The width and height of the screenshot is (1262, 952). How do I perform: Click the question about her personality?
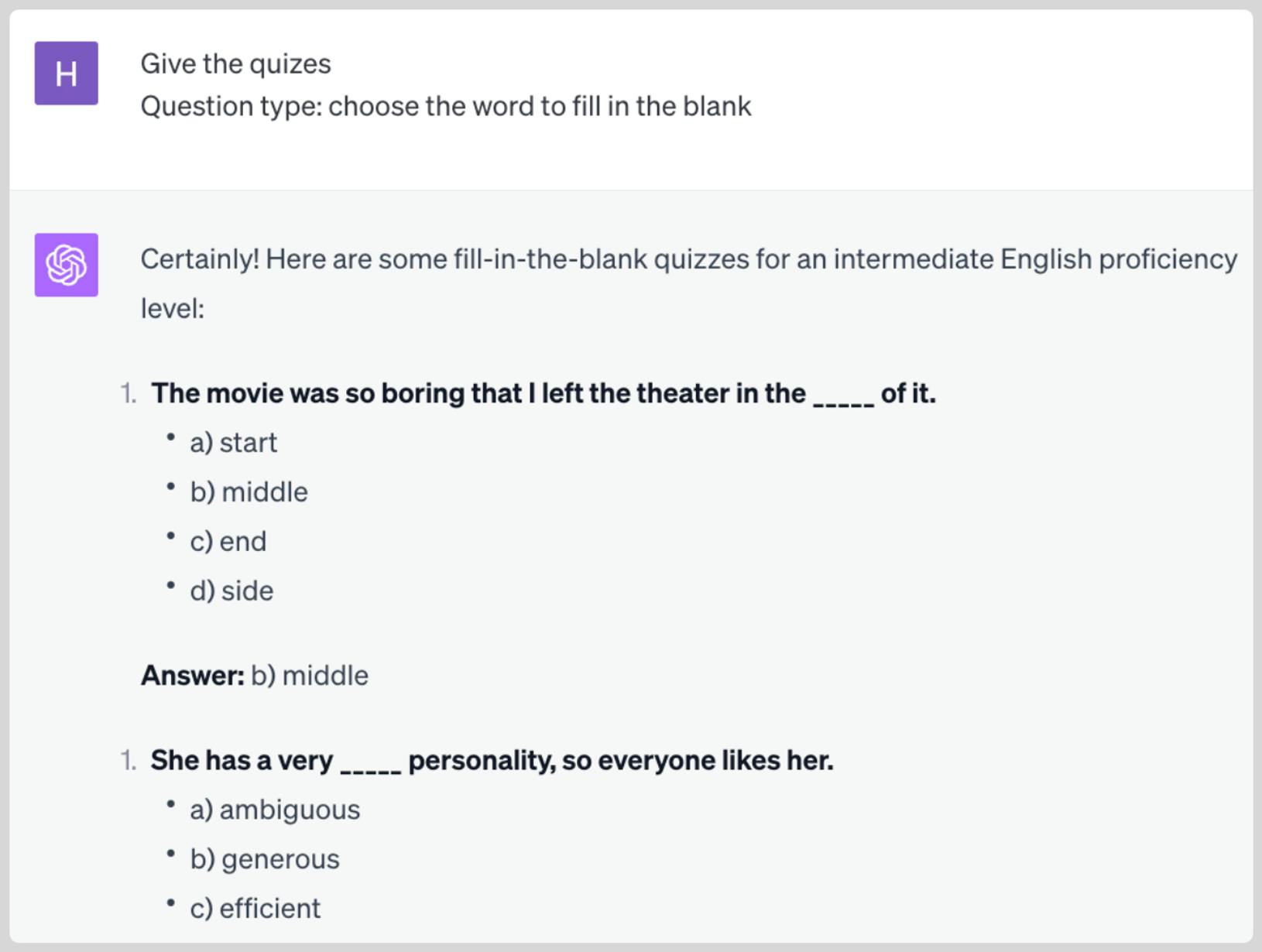click(x=492, y=761)
